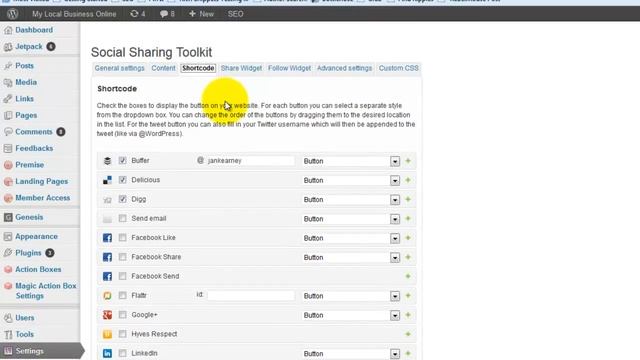Open the Delicious style dropdown
The height and width of the screenshot is (360, 640).
[351, 180]
